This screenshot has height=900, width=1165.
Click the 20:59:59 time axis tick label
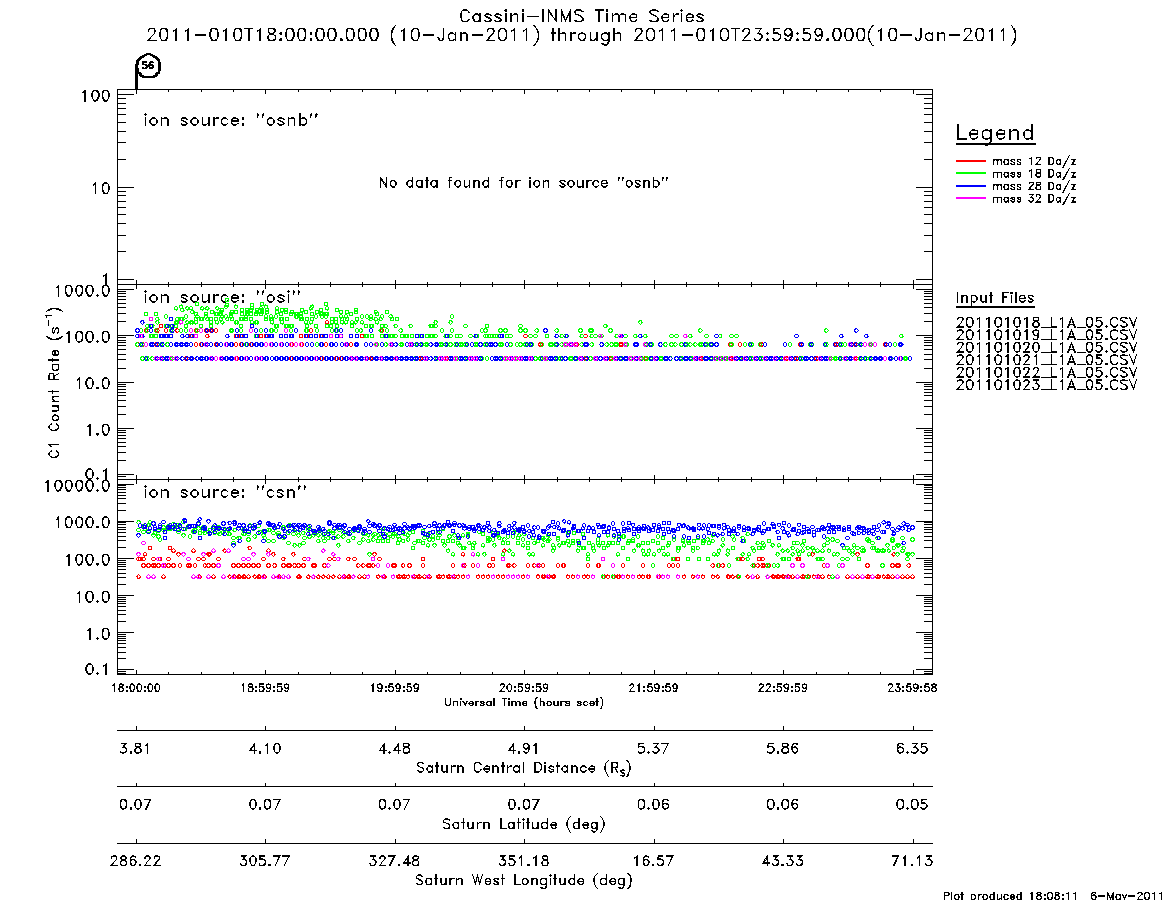click(524, 688)
